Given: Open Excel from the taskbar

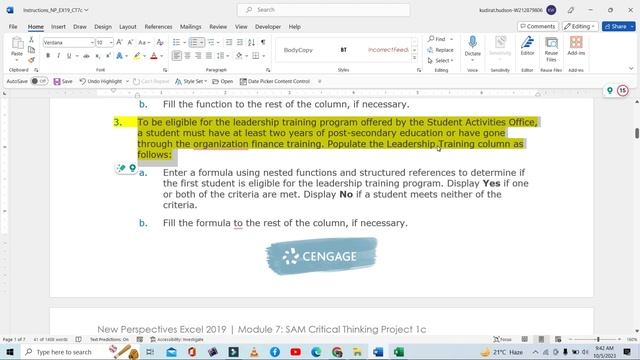Looking at the screenshot, I should coord(399,352).
